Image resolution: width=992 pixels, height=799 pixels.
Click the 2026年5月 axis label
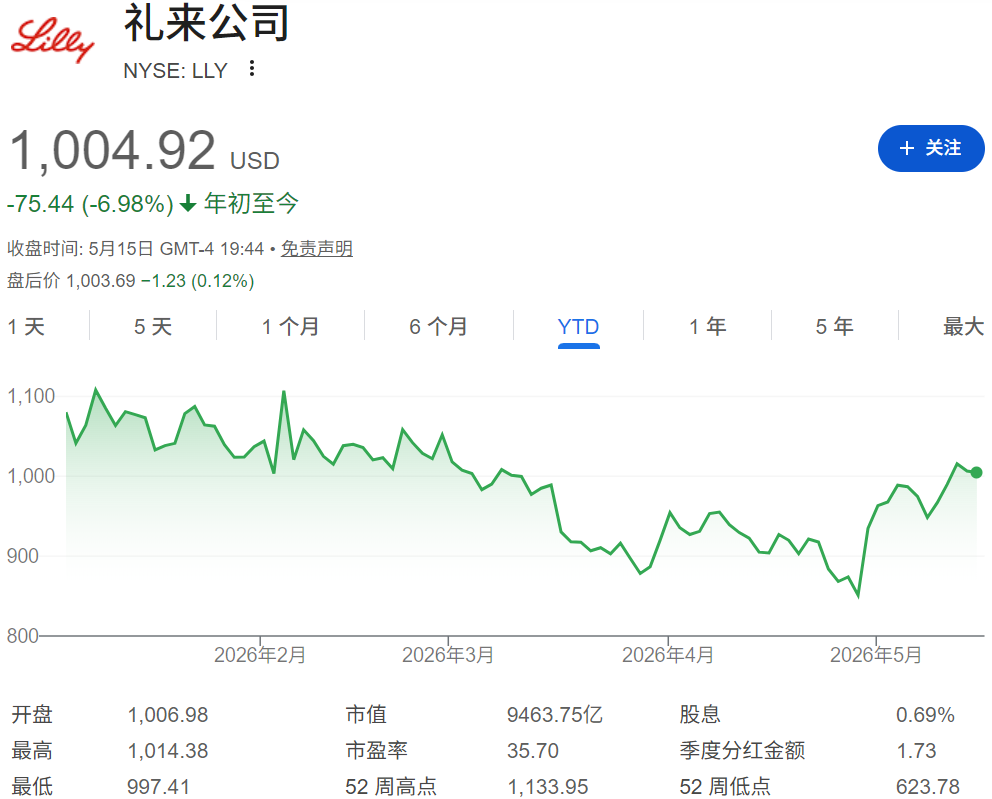click(876, 655)
